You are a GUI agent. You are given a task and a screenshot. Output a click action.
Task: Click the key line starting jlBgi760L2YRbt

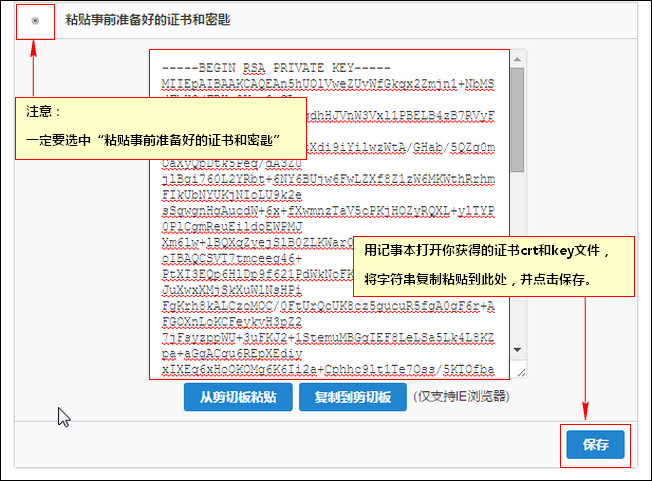[x=328, y=179]
